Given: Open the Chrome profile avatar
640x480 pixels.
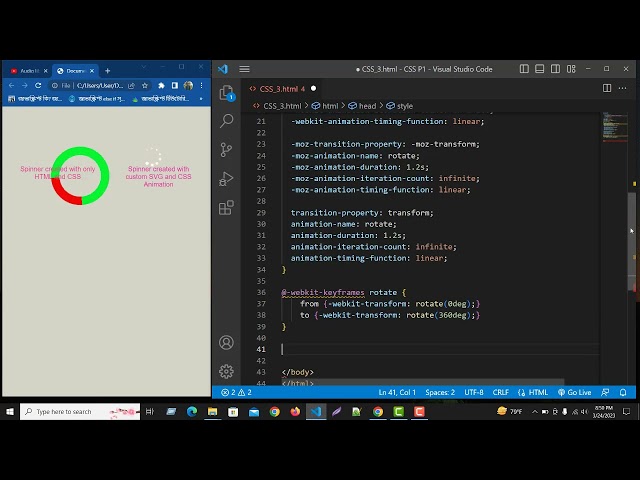Looking at the screenshot, I should point(188,85).
